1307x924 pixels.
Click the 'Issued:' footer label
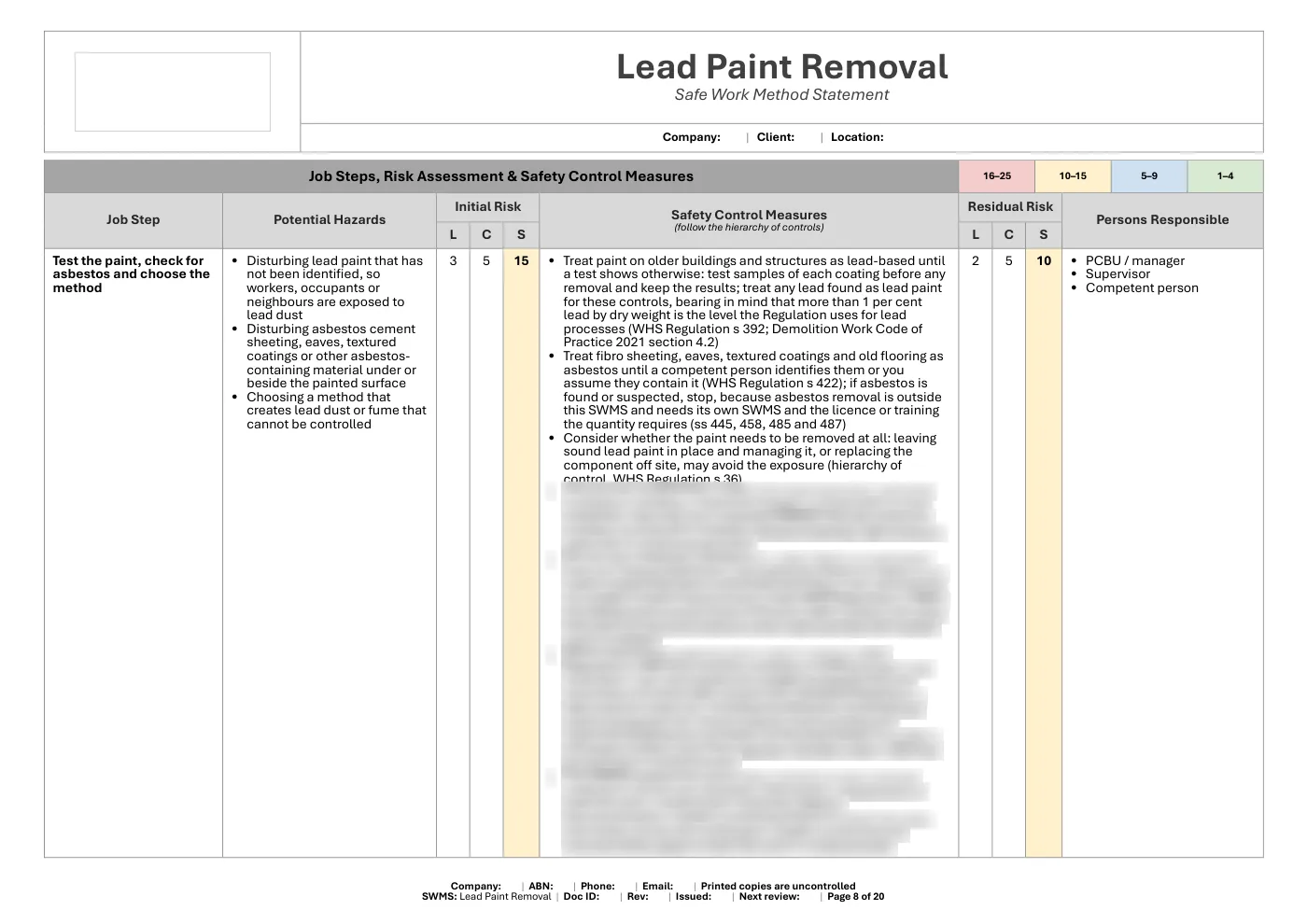point(694,897)
